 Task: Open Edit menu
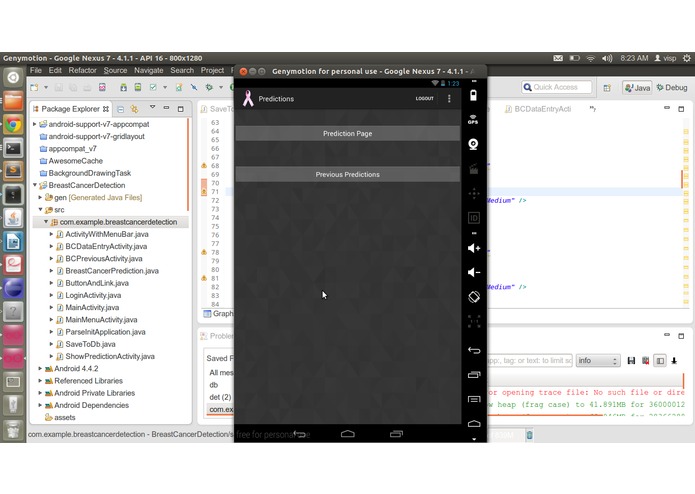tap(55, 70)
